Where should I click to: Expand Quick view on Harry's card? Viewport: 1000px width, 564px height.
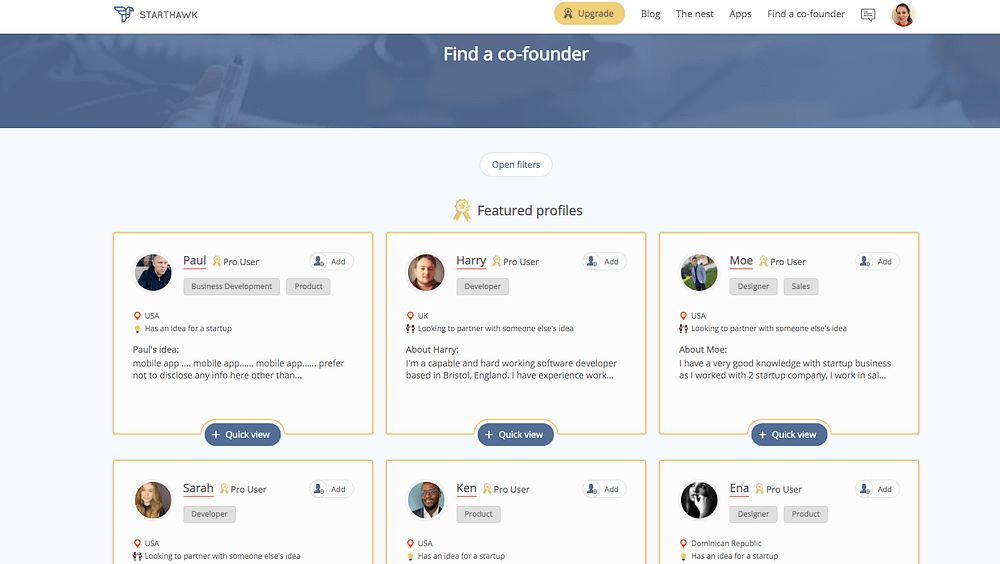[x=516, y=434]
